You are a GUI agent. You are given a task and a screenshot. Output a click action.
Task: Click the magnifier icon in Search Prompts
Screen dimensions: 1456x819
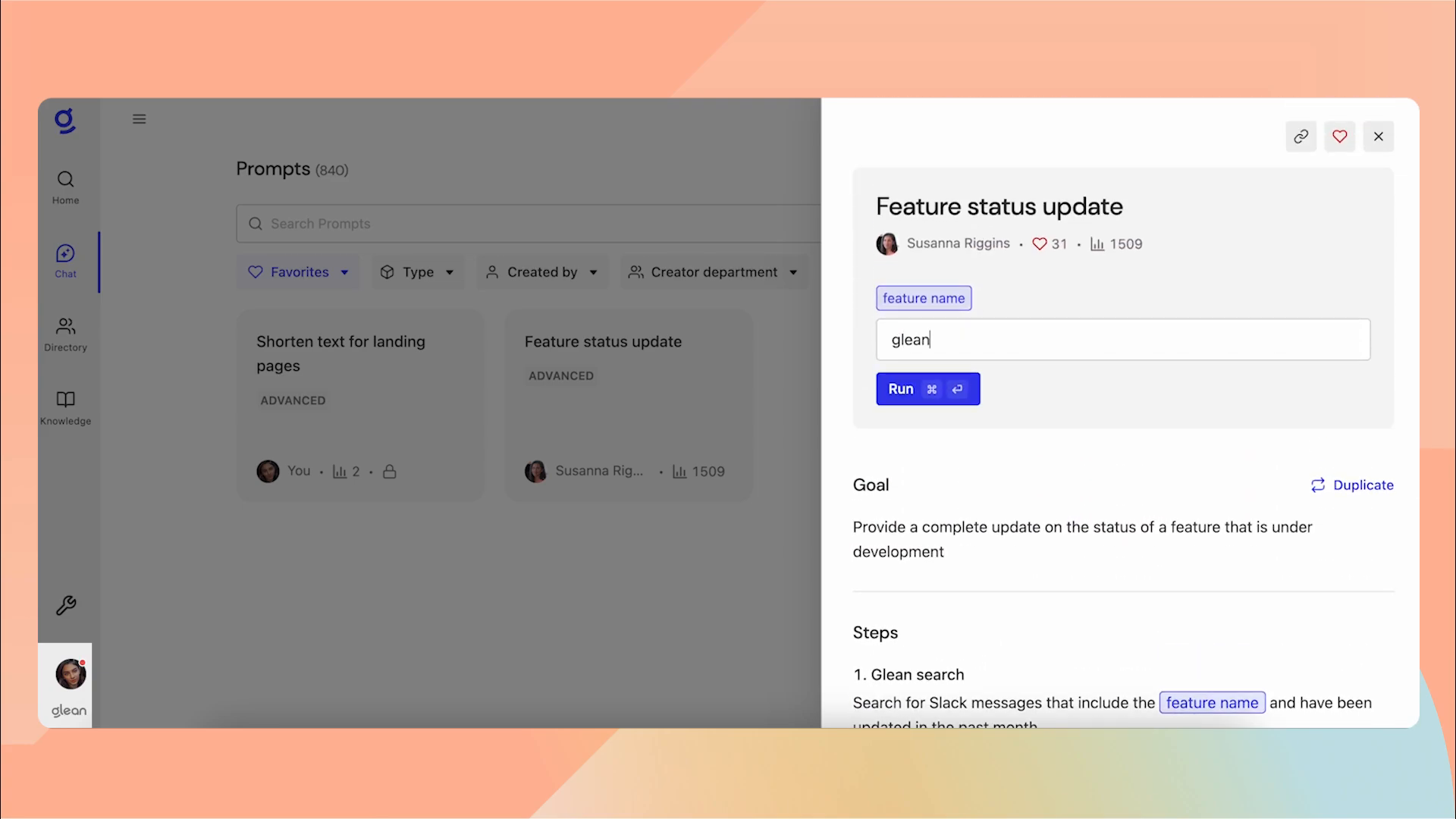point(256,224)
